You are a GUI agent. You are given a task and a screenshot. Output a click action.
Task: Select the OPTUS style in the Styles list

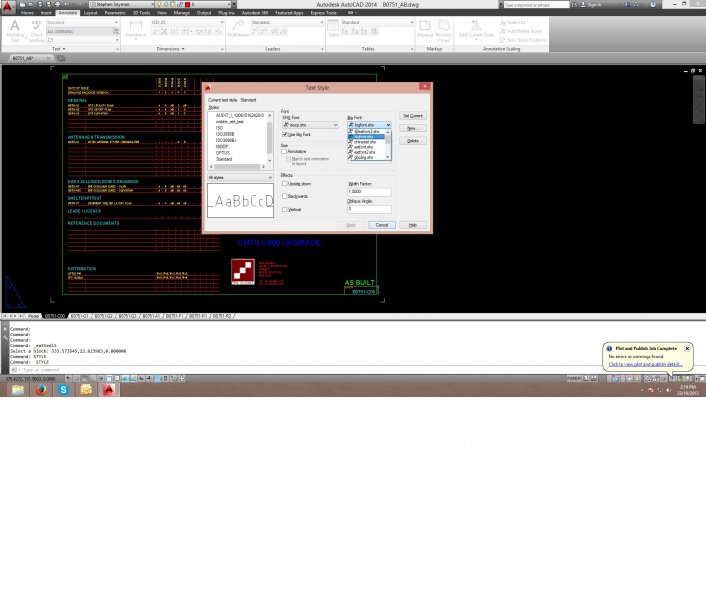point(223,153)
